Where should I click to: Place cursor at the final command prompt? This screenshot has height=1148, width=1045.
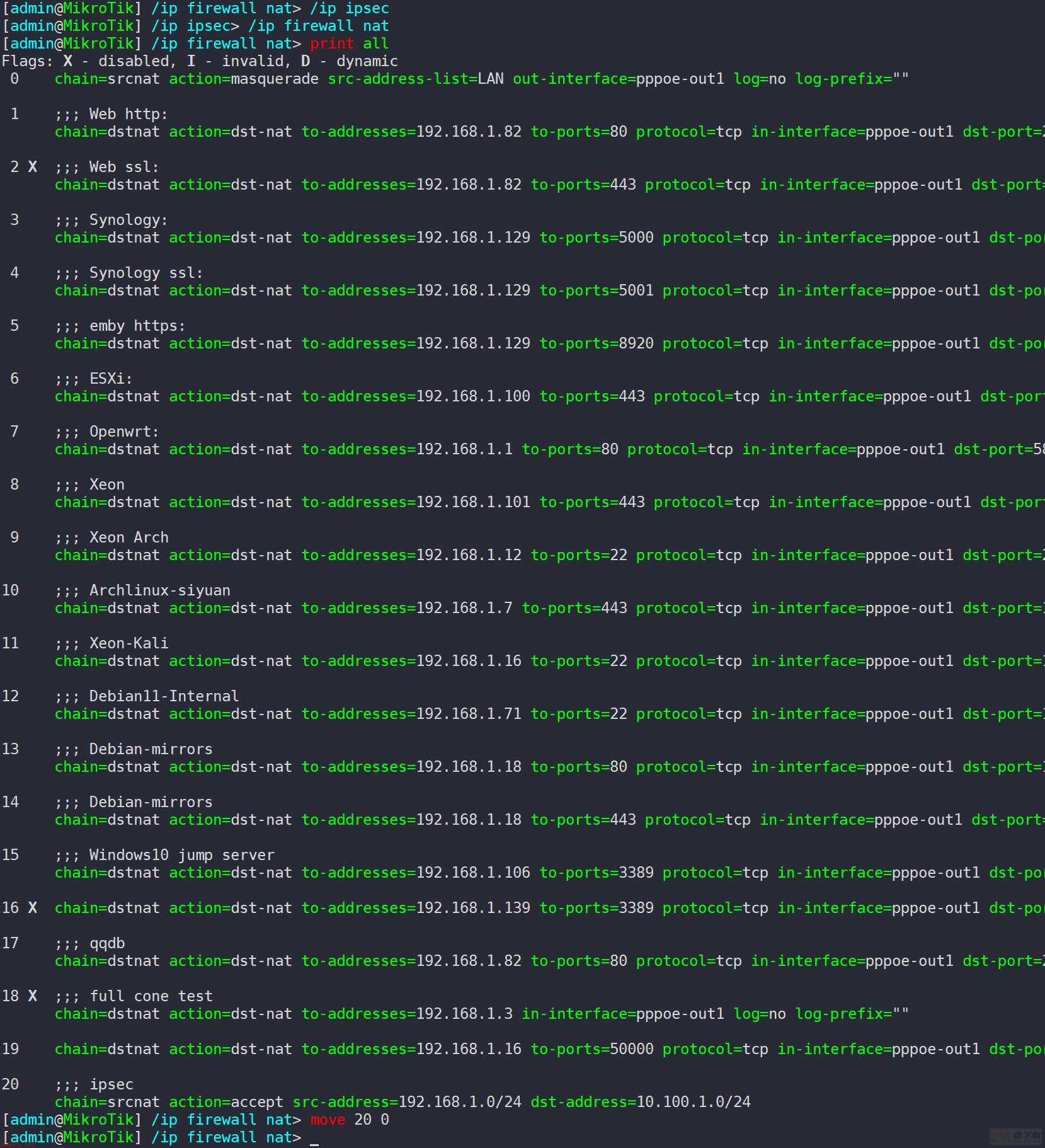[314, 1137]
